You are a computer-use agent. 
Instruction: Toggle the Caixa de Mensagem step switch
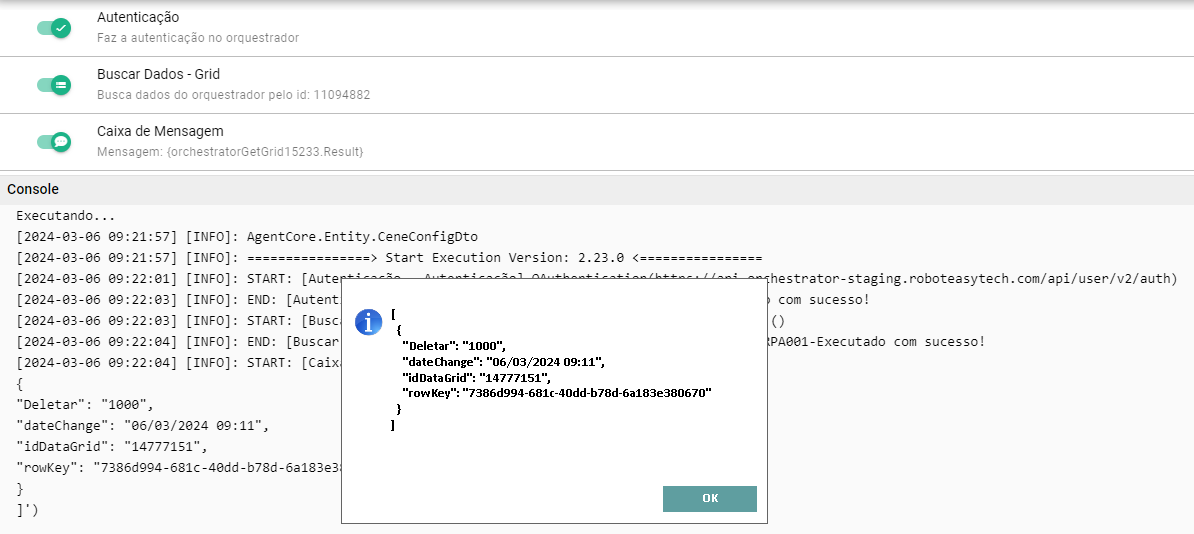click(54, 142)
